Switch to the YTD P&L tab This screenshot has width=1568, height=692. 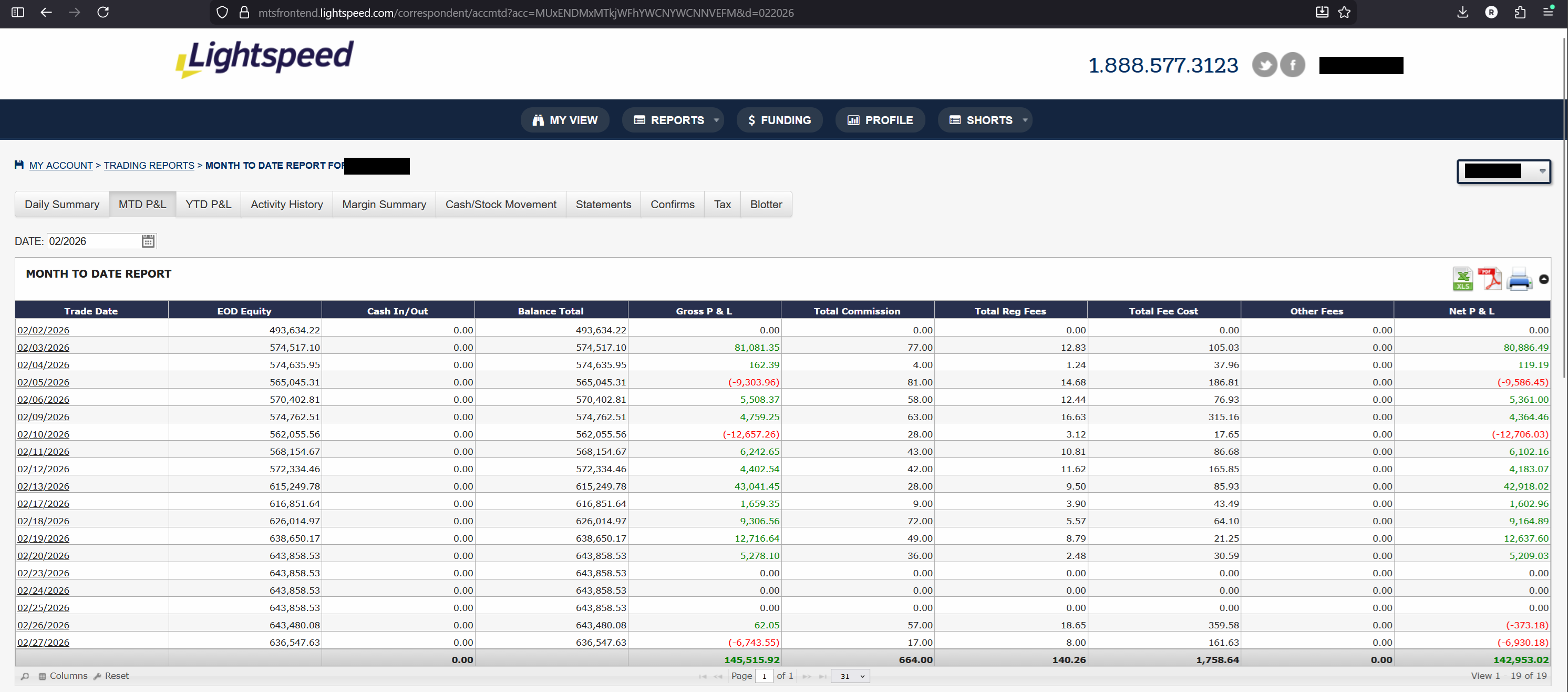click(208, 205)
